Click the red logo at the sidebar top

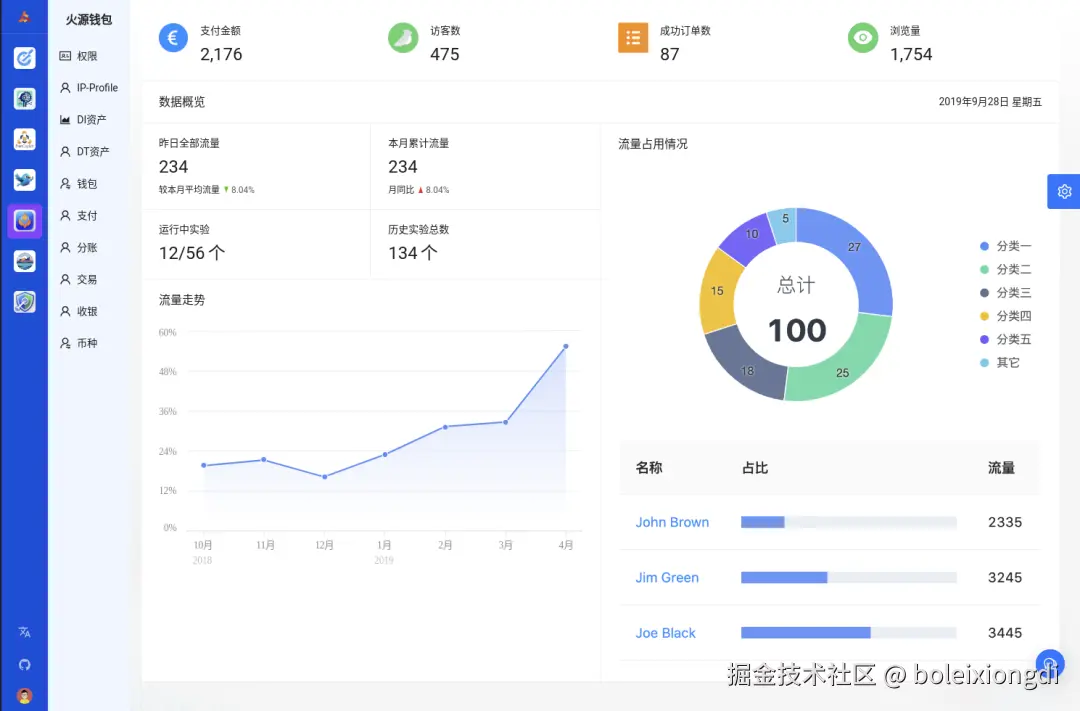coord(24,17)
